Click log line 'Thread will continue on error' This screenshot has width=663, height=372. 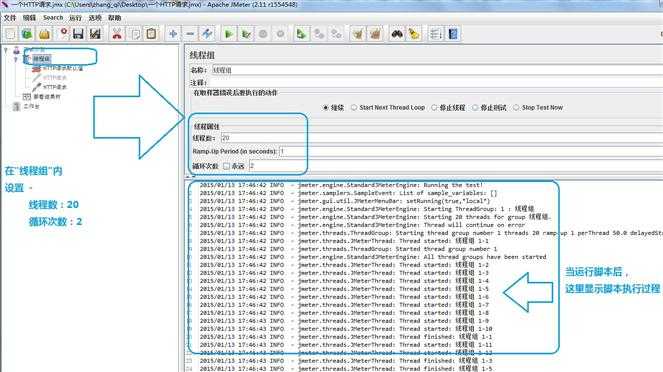[362, 225]
